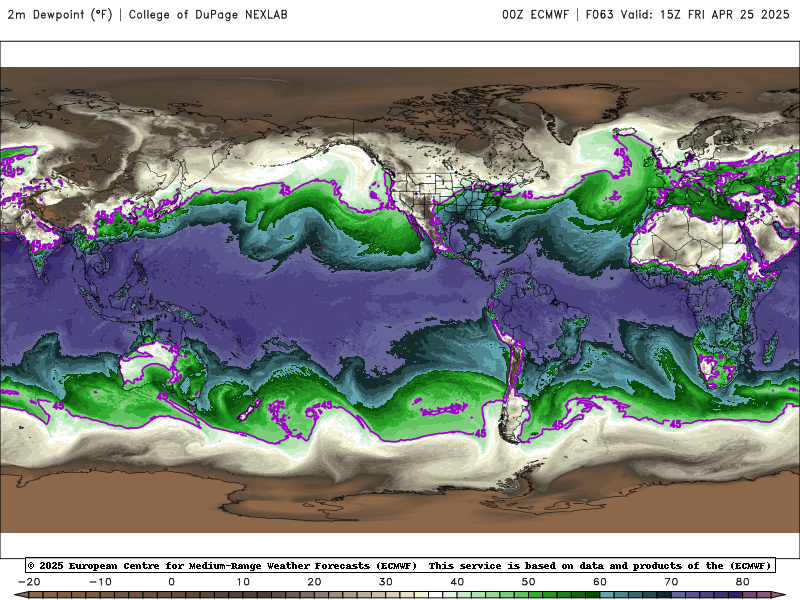
Task: Click the 70 color scale label
Action: (671, 582)
